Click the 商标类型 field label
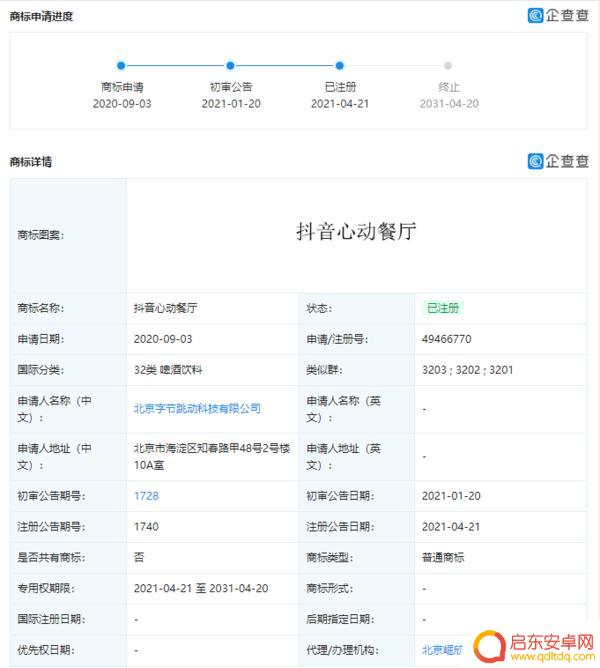The width and height of the screenshot is (600, 668). [x=329, y=558]
